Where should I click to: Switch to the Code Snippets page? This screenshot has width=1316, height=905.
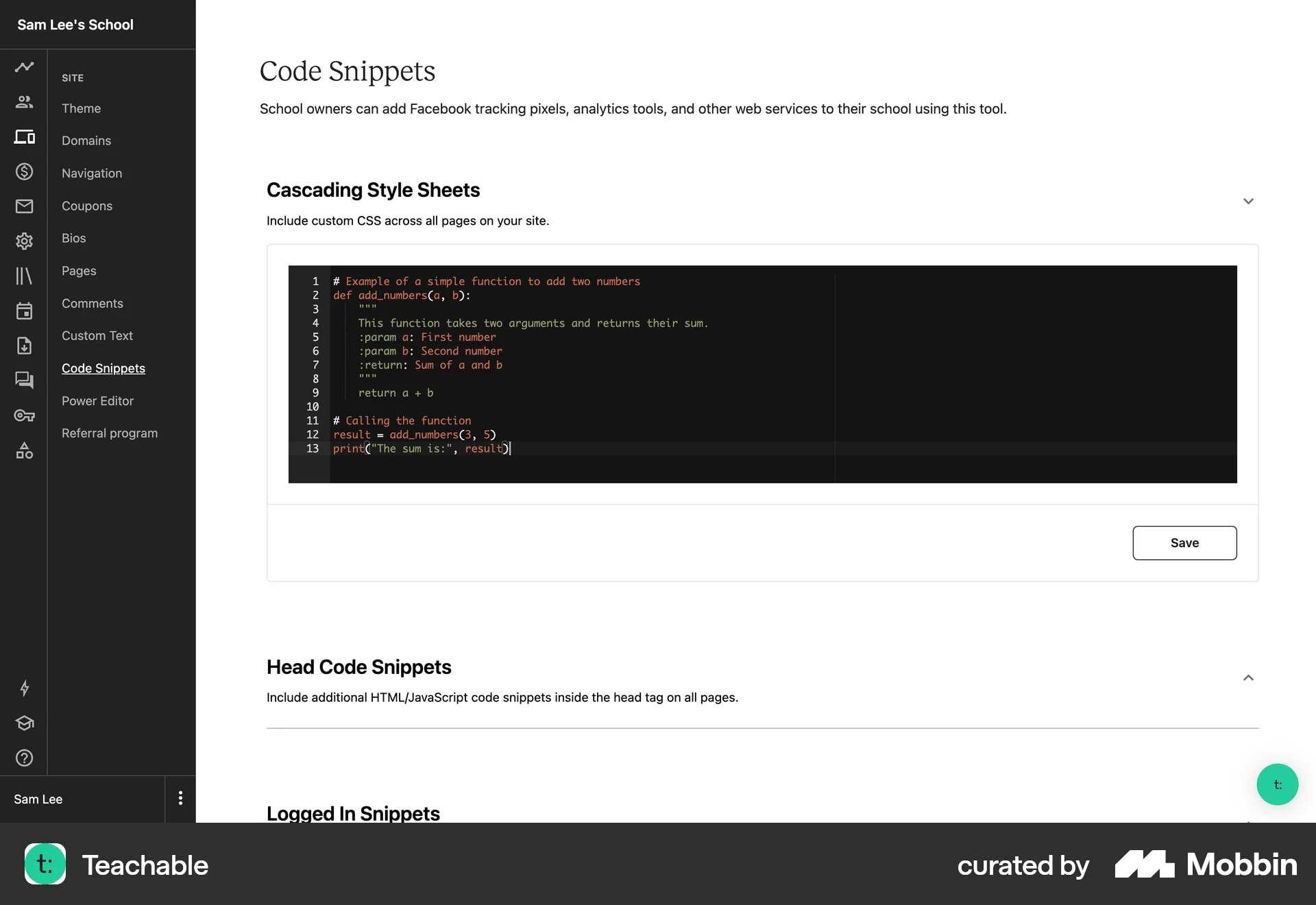tap(103, 368)
